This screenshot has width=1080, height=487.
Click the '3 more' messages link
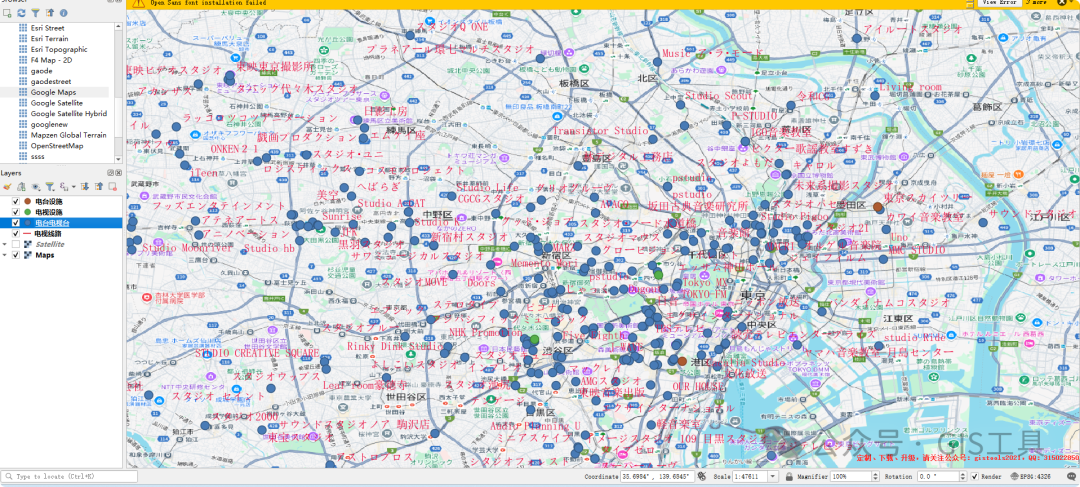point(1038,3)
